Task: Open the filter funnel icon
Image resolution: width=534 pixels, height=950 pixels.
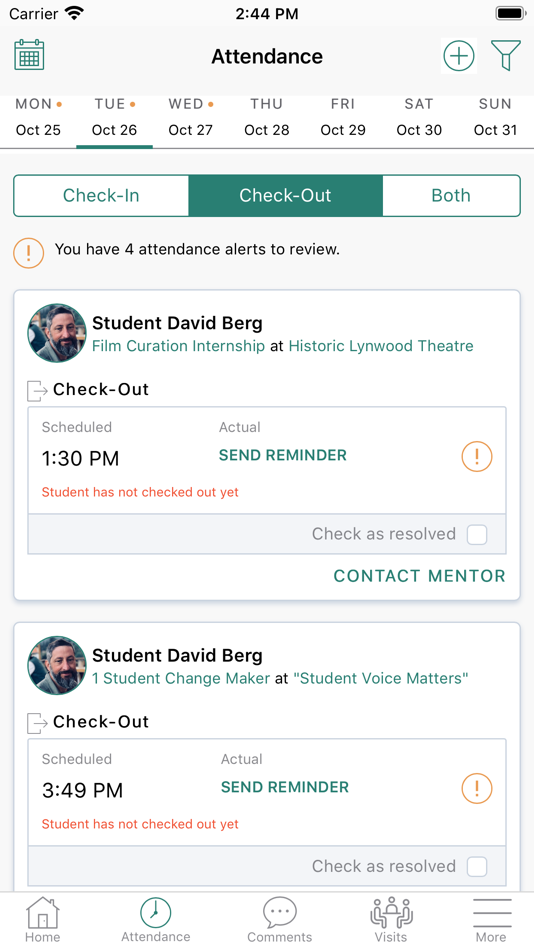Action: tap(506, 56)
